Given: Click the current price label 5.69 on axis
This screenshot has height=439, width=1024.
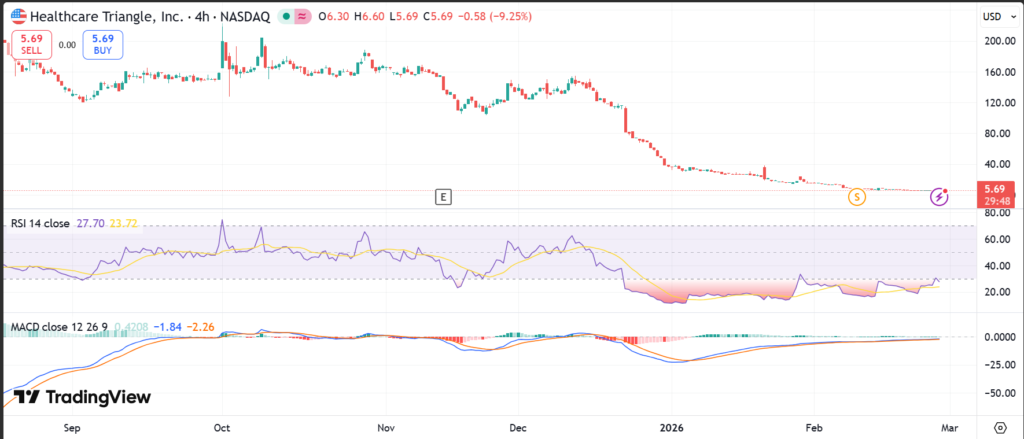Looking at the screenshot, I should pos(995,187).
